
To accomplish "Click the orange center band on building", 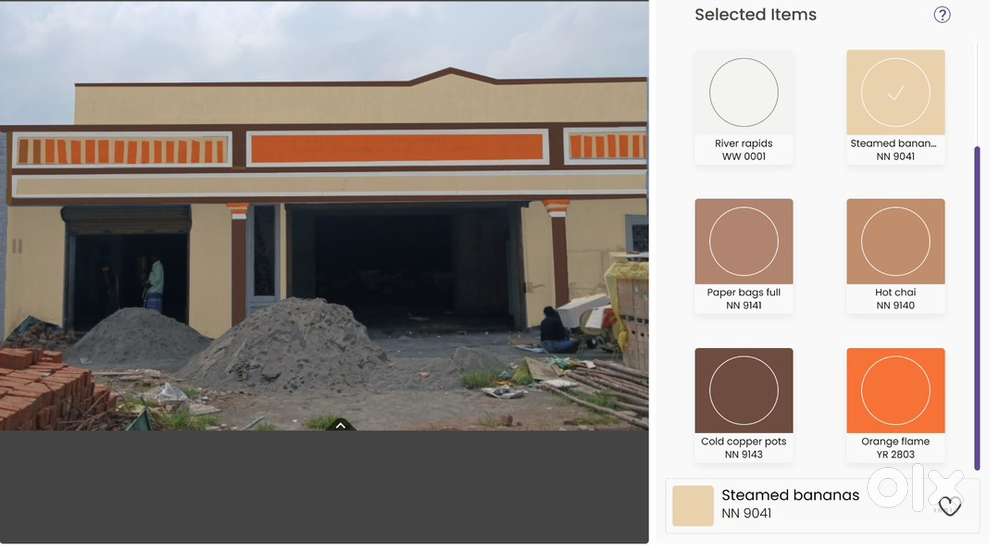I will 397,148.
